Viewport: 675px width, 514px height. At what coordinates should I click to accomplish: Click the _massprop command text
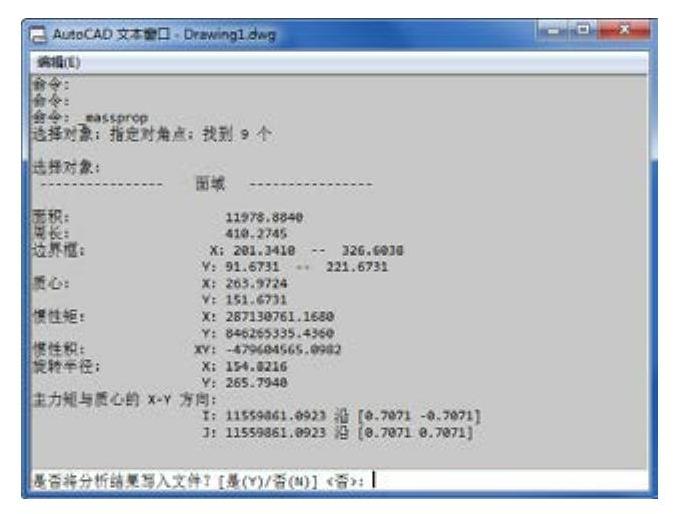click(115, 118)
